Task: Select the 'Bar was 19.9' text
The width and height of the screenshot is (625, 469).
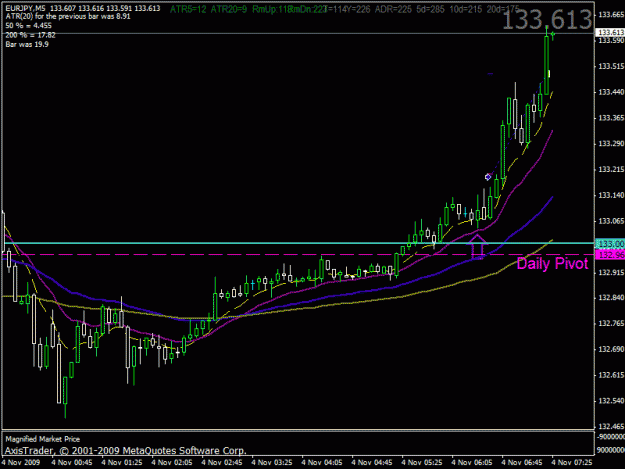Action: point(27,44)
